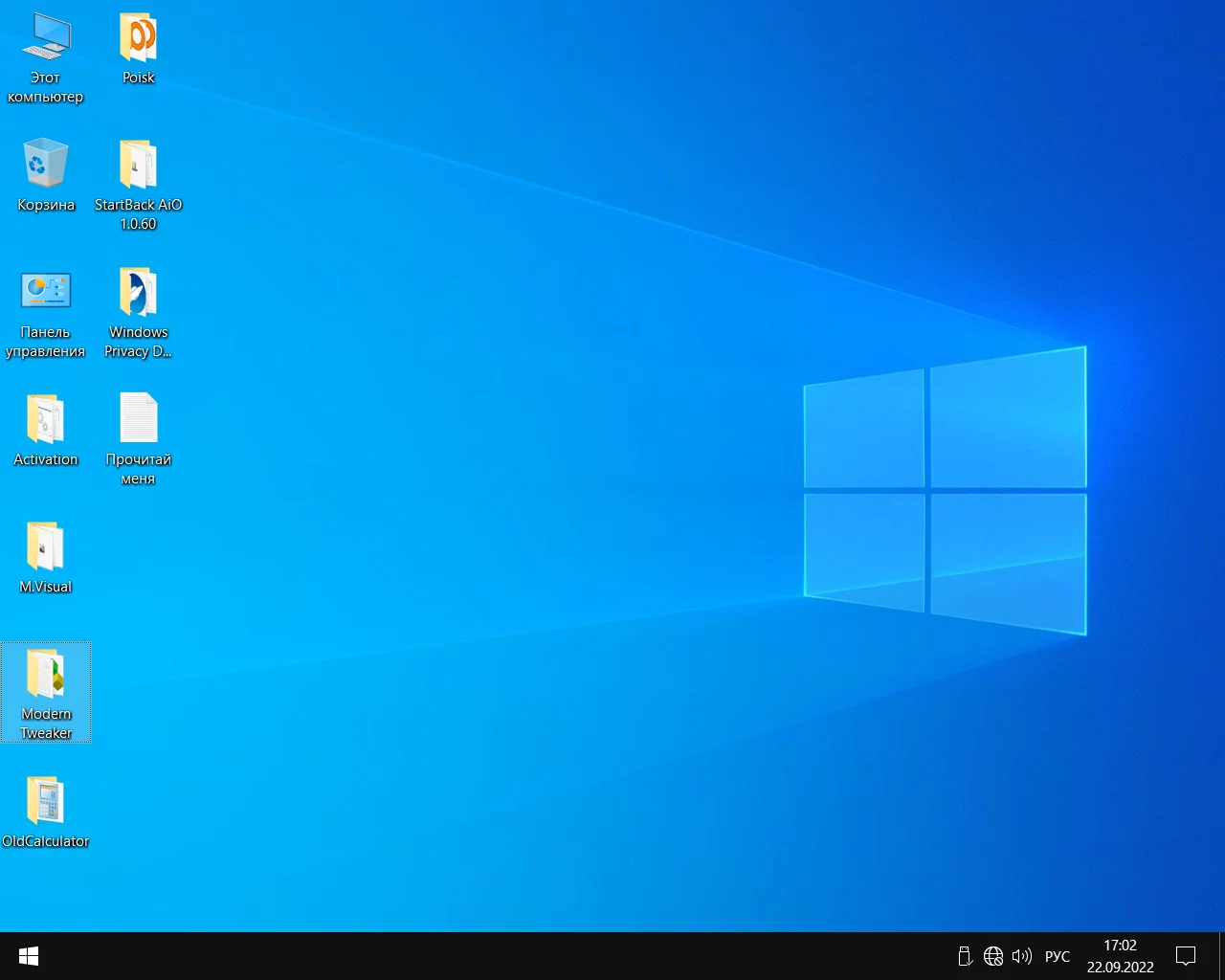Open the Windows Start menu
Screen dimensions: 1225x980
[x=29, y=956]
